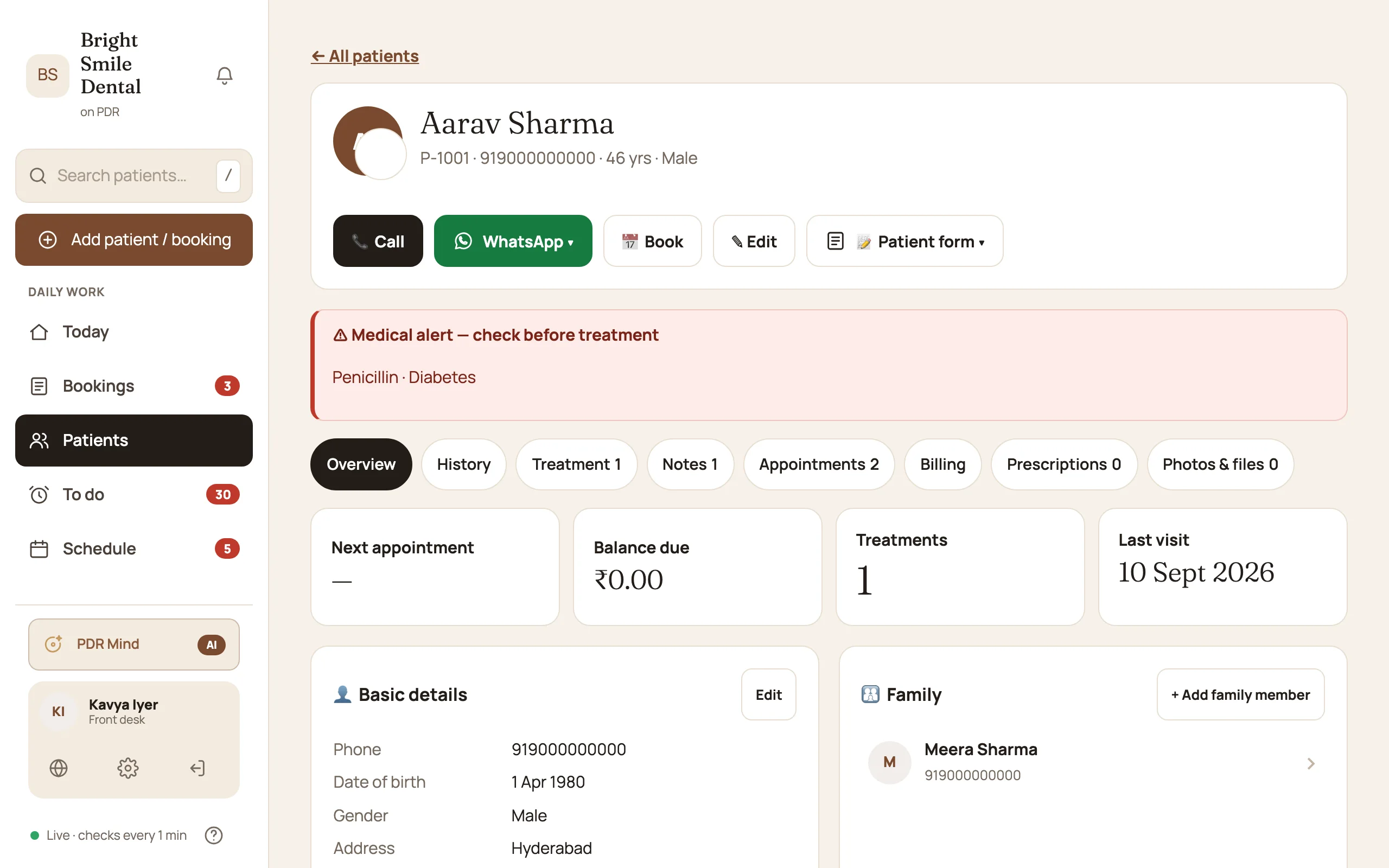The height and width of the screenshot is (868, 1389).
Task: Click the Schedule badge showing 5
Action: coord(227,548)
